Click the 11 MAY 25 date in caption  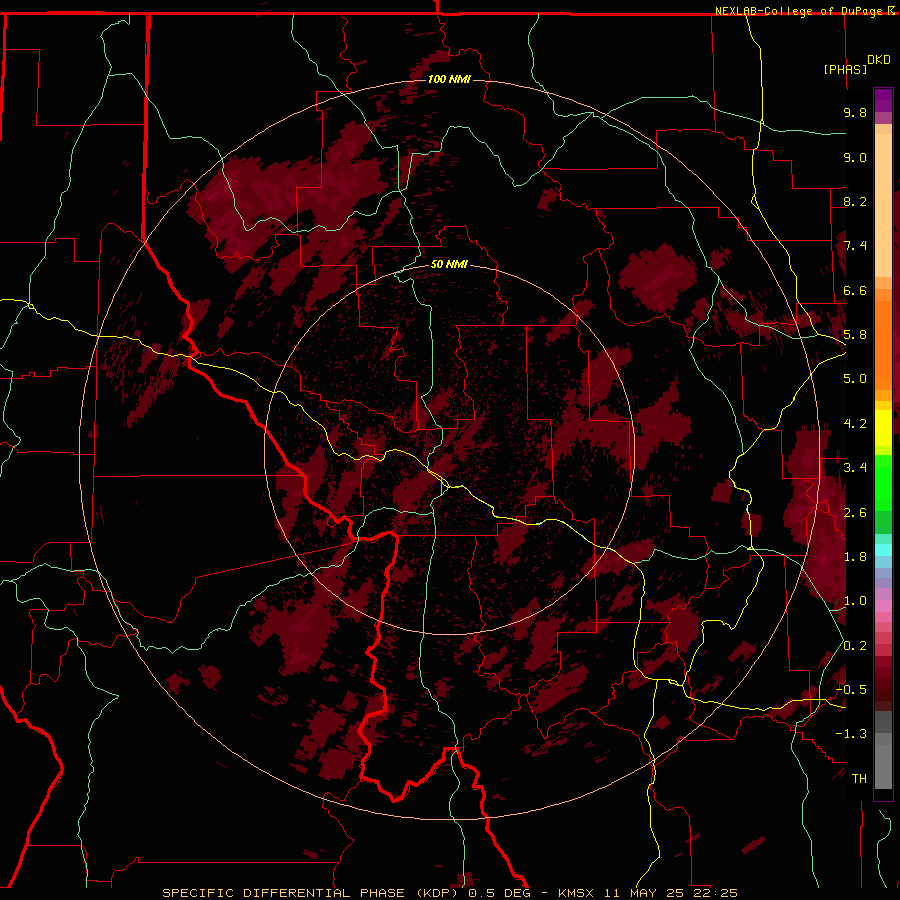[x=642, y=893]
